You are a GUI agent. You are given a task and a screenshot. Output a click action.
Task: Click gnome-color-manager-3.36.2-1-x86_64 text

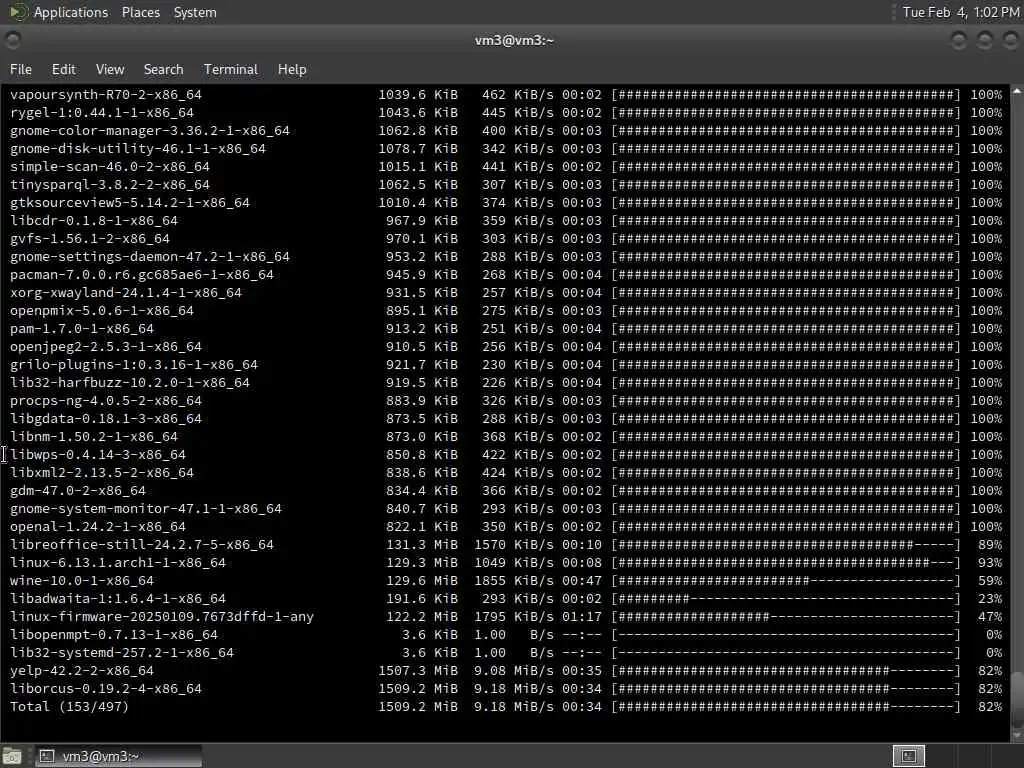click(150, 131)
